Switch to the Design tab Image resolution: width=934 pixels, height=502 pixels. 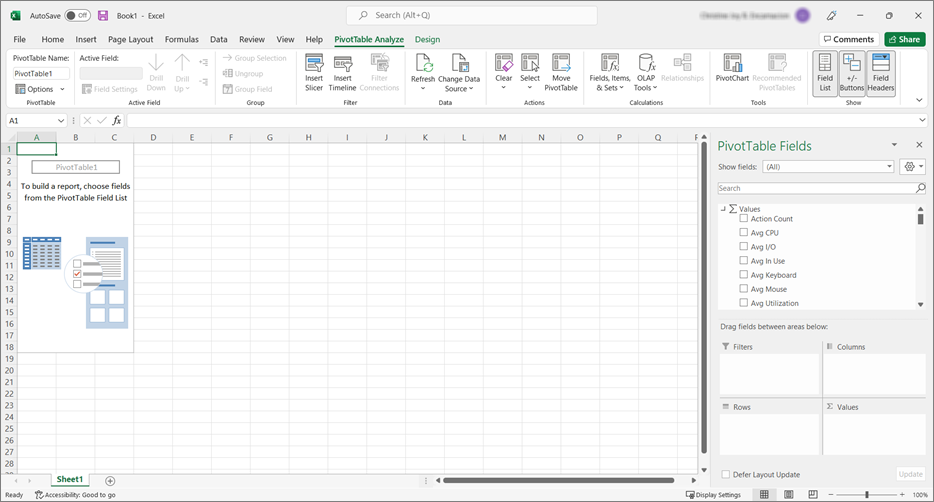point(428,39)
